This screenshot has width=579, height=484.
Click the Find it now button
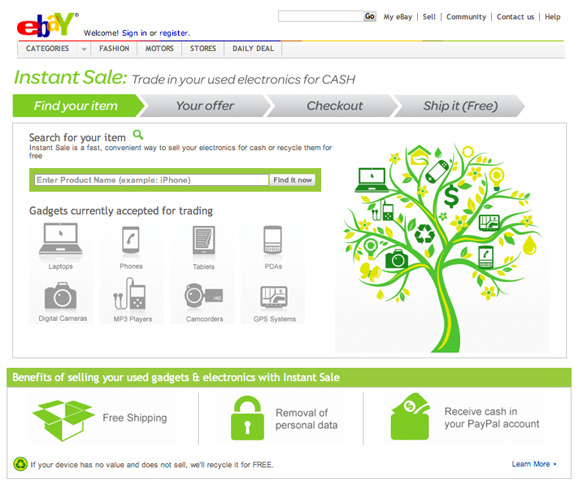click(x=292, y=180)
